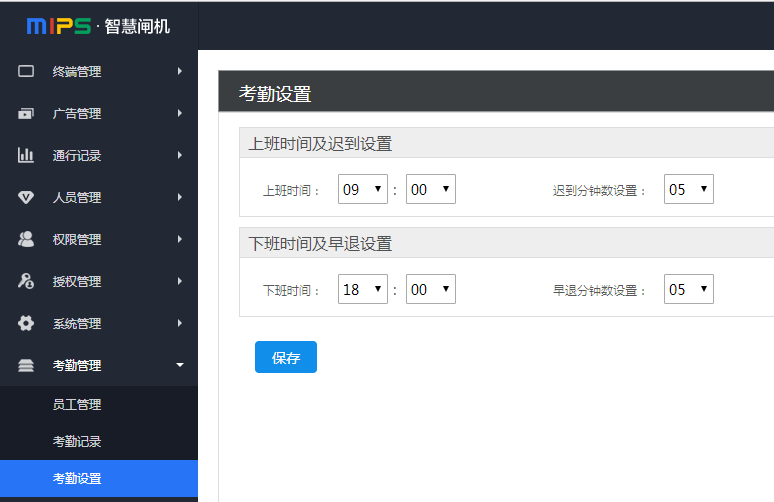Expand the 授权管理 arrow

click(x=180, y=281)
